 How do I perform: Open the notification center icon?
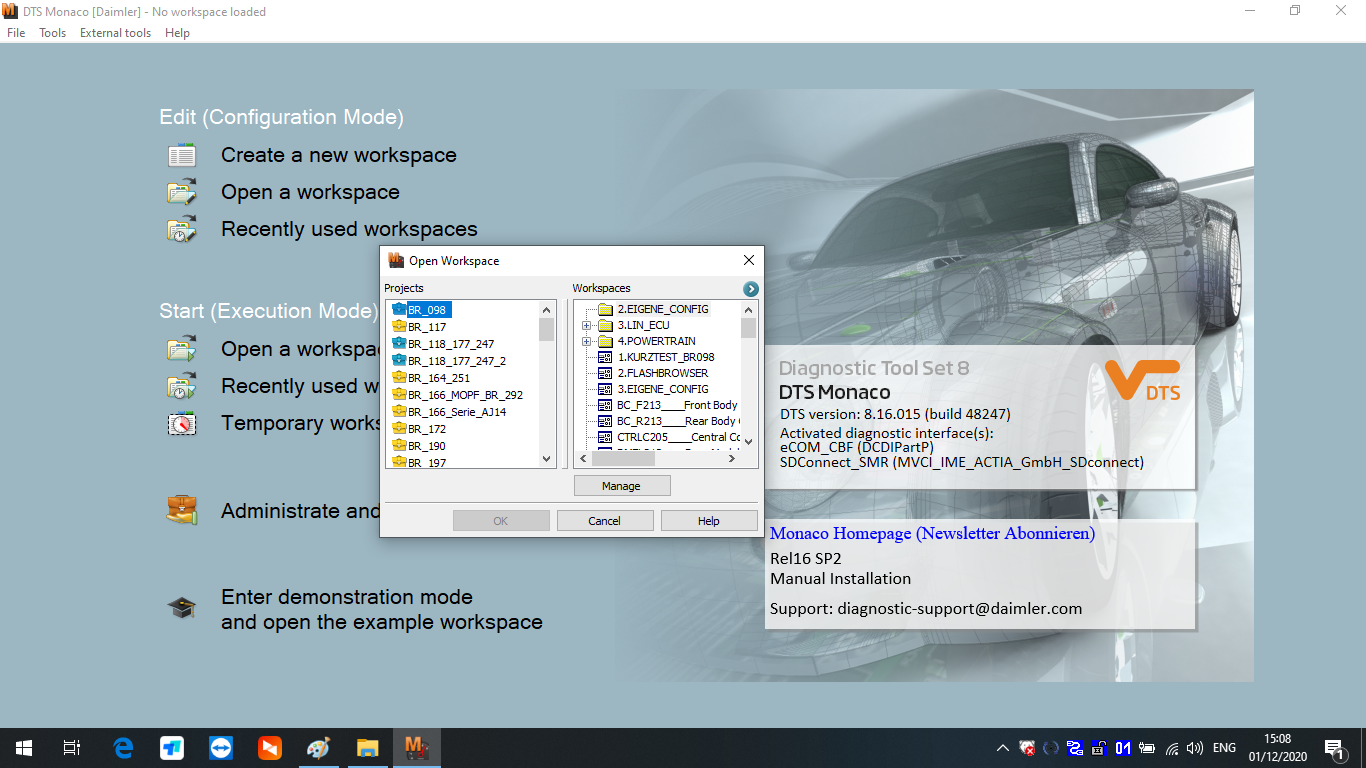(x=1335, y=748)
